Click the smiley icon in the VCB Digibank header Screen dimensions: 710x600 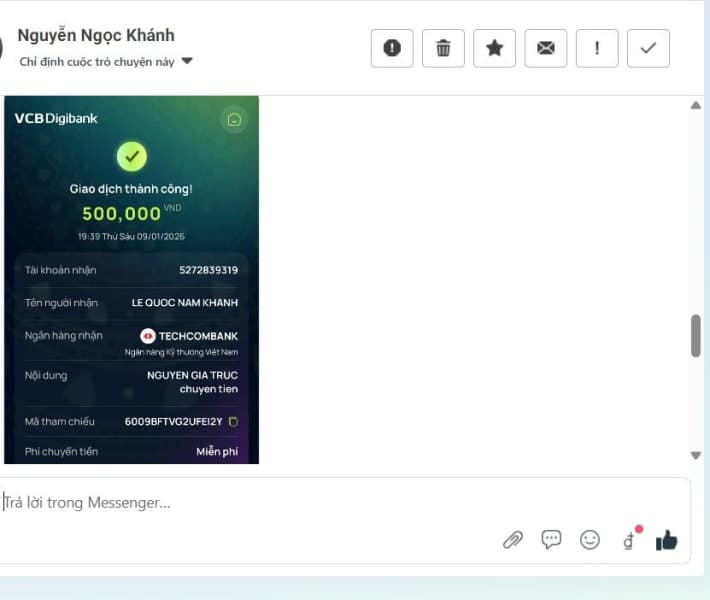point(233,120)
